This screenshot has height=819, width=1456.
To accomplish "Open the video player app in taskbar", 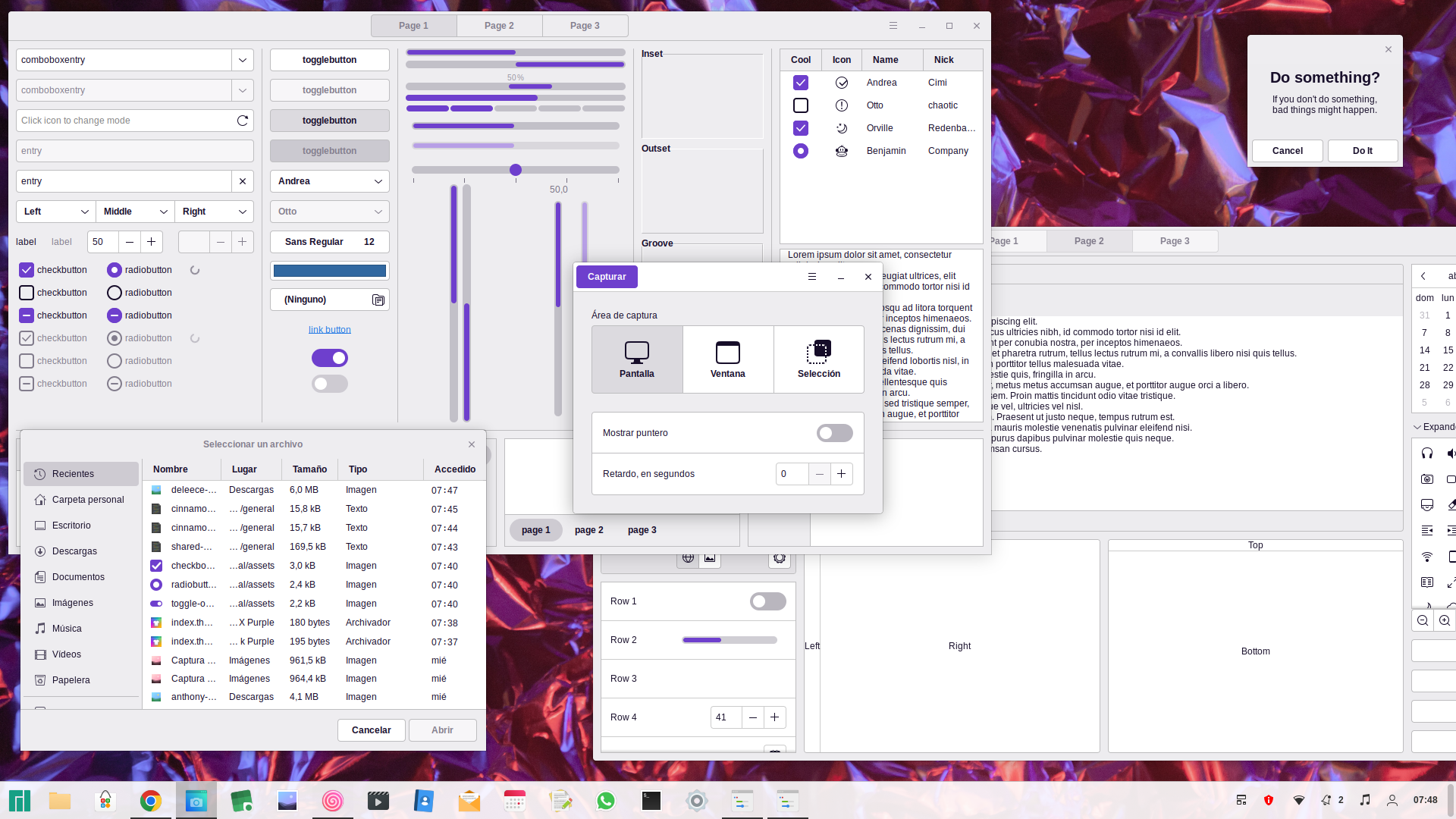I will click(x=378, y=801).
